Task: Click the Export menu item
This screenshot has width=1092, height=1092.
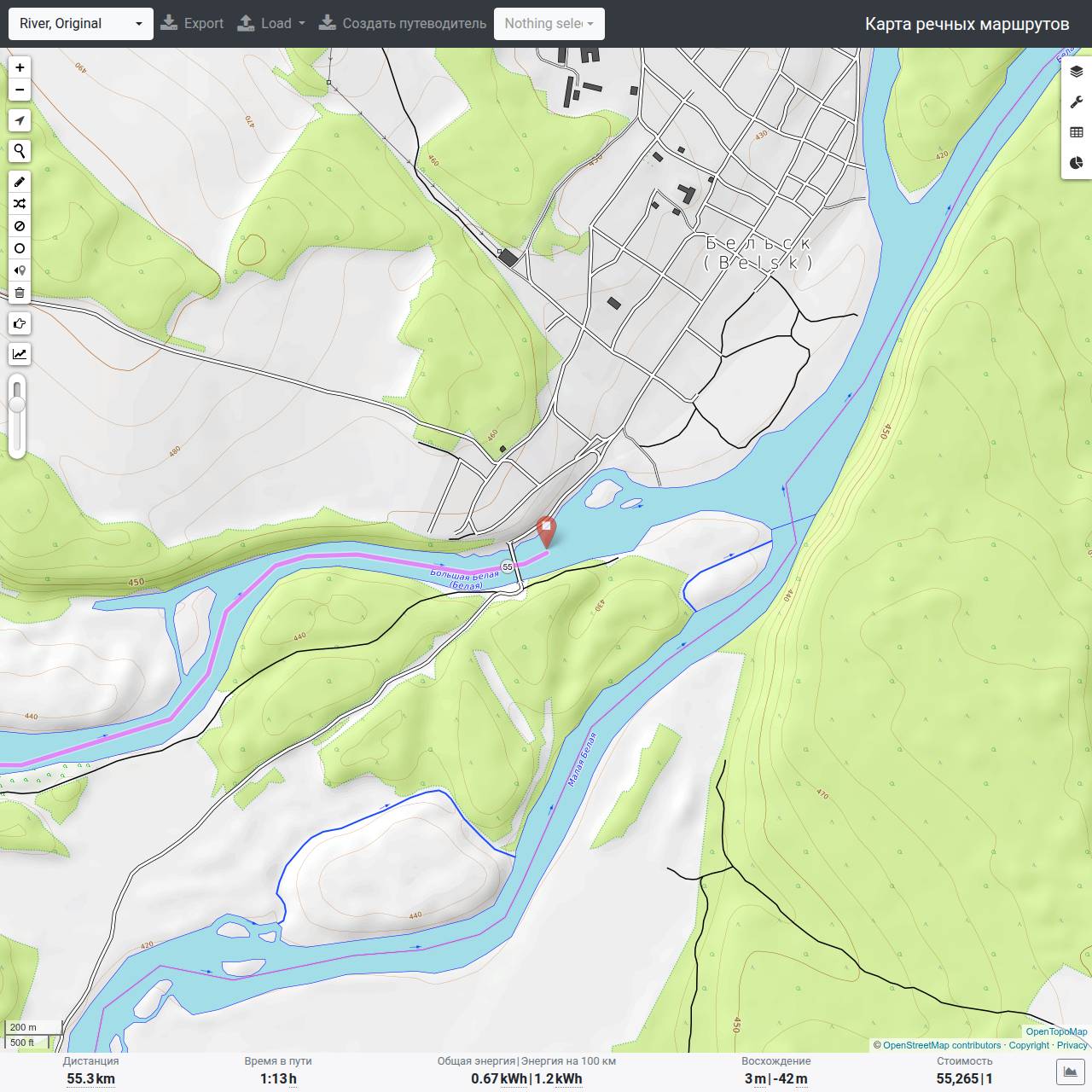Action: [192, 24]
